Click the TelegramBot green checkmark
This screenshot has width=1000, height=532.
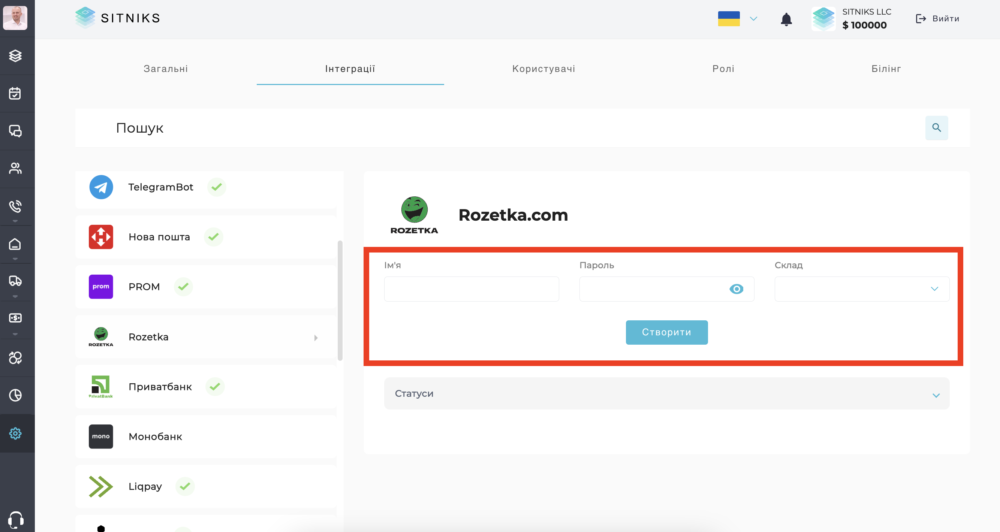click(217, 187)
